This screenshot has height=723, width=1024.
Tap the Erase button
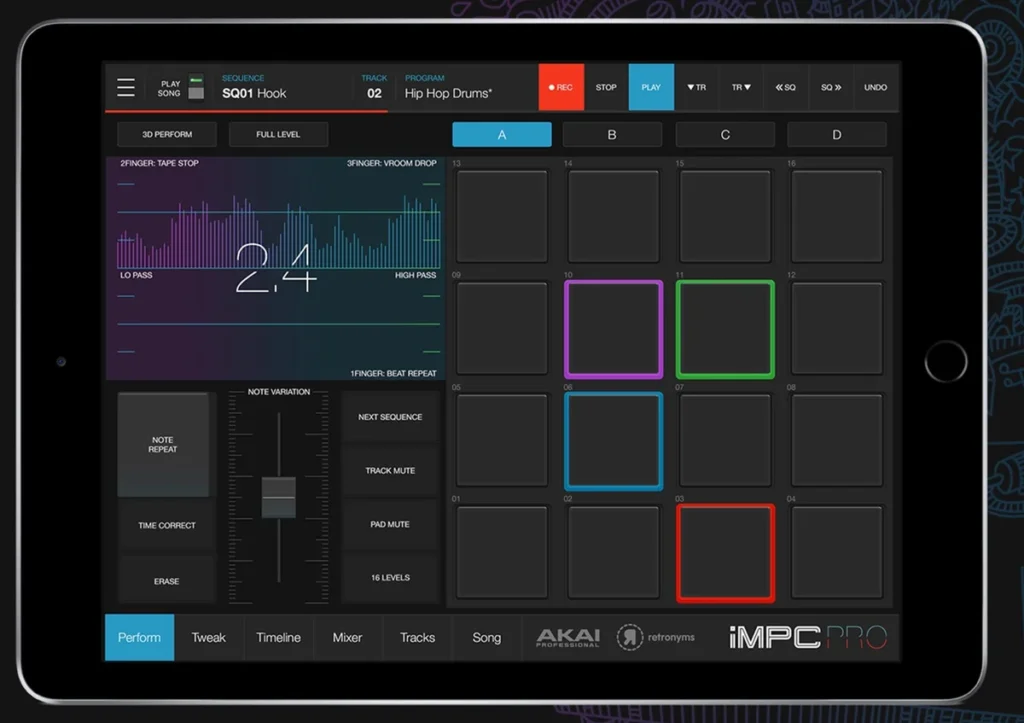[x=167, y=581]
